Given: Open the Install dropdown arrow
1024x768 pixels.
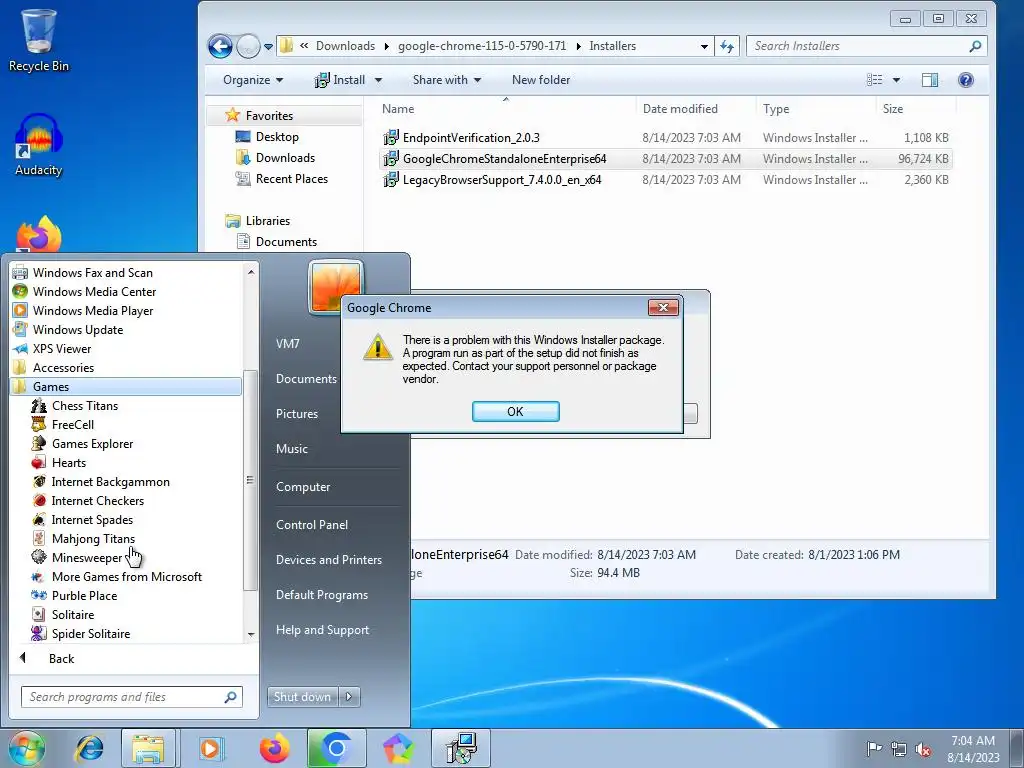Looking at the screenshot, I should point(378,80).
